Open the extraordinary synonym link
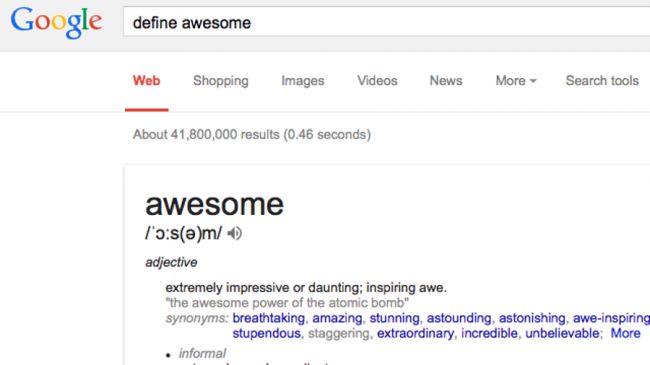 tap(415, 333)
